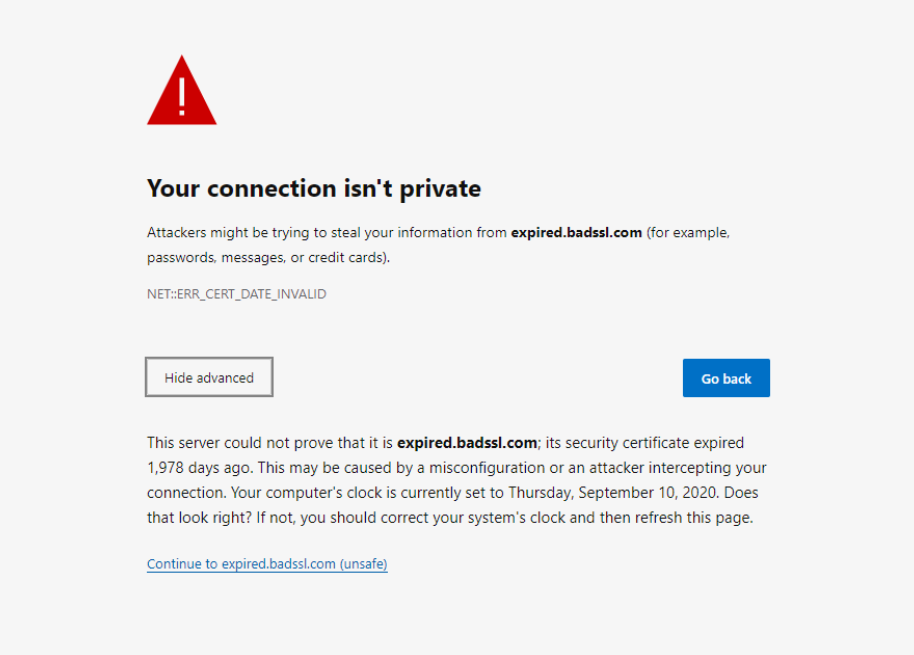Click the NET::ERR_CERT_DATE_INVALID error code

tap(236, 294)
